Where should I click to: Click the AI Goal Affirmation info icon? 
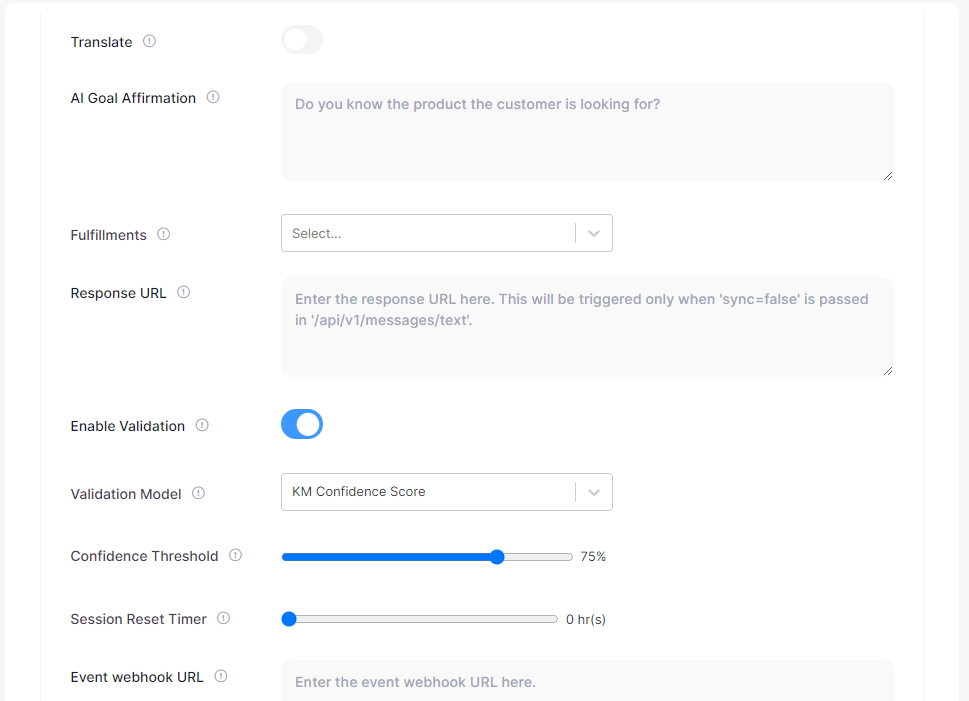pyautogui.click(x=213, y=98)
